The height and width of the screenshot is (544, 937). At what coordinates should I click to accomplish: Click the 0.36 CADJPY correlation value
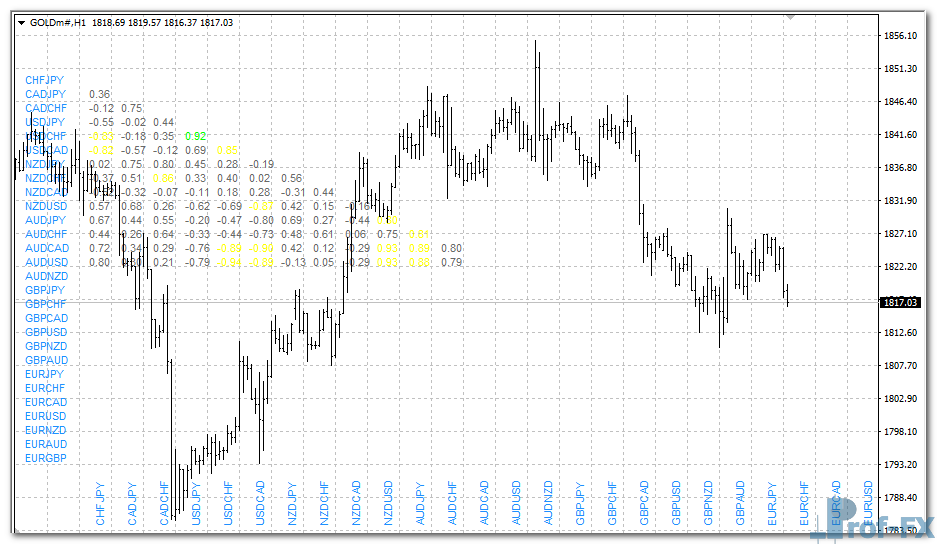(x=100, y=94)
